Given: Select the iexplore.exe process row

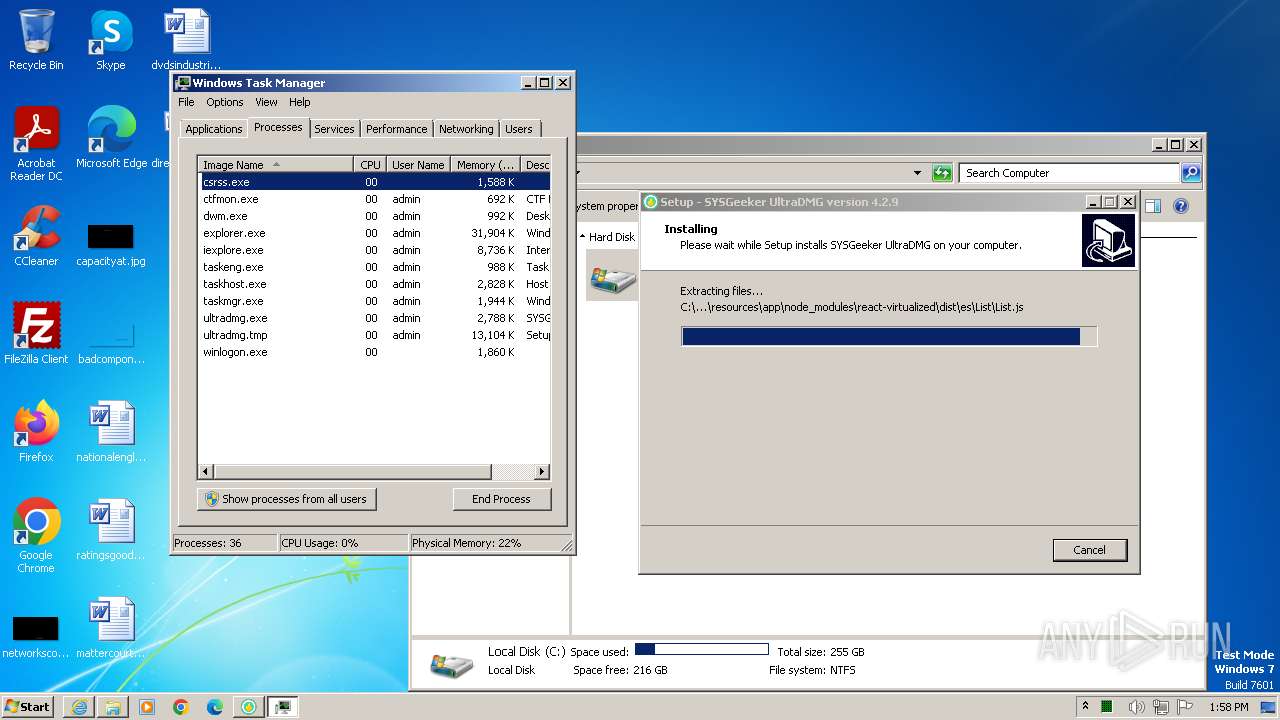Looking at the screenshot, I should click(x=374, y=250).
